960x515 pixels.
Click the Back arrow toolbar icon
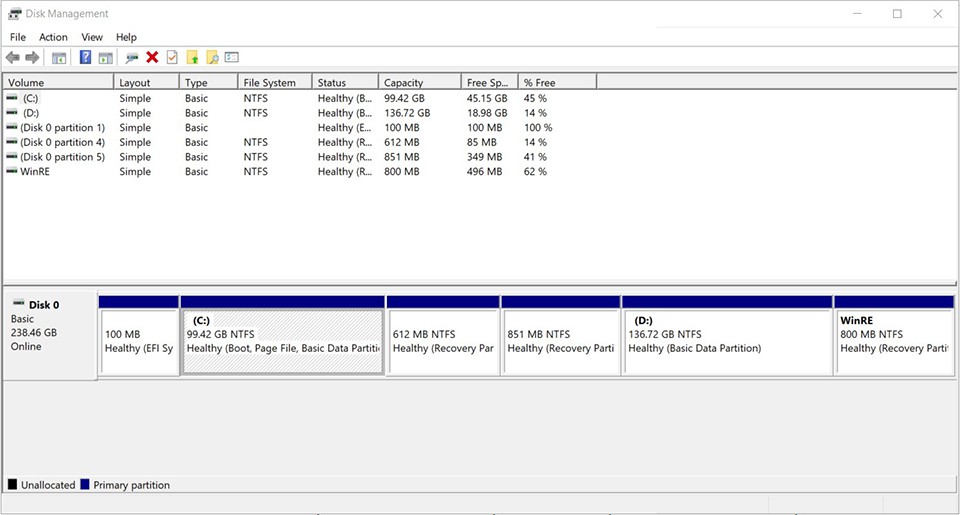(12, 58)
